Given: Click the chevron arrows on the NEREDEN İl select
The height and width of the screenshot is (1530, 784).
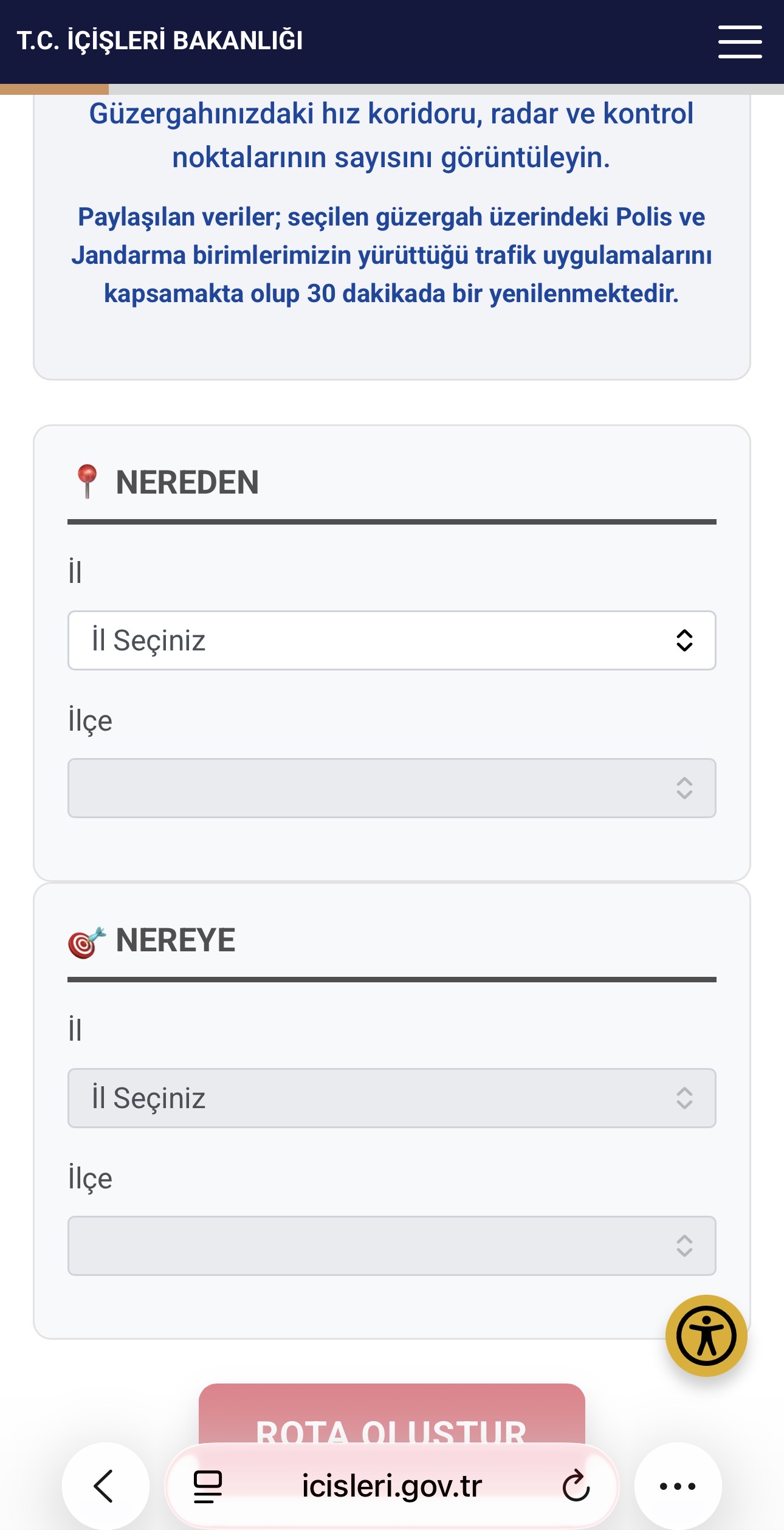Looking at the screenshot, I should tap(684, 641).
